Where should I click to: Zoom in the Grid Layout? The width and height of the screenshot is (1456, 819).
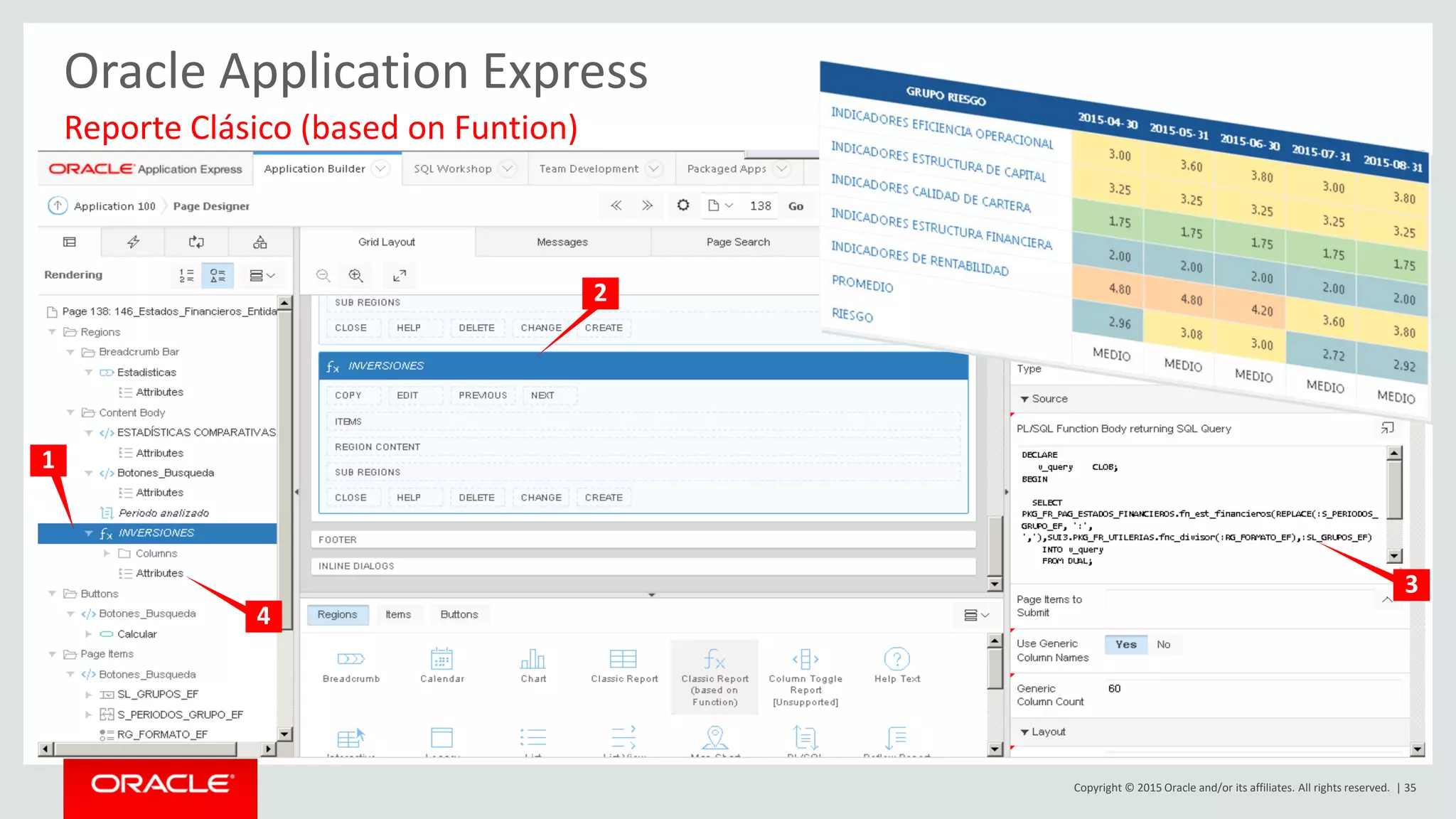(x=356, y=275)
